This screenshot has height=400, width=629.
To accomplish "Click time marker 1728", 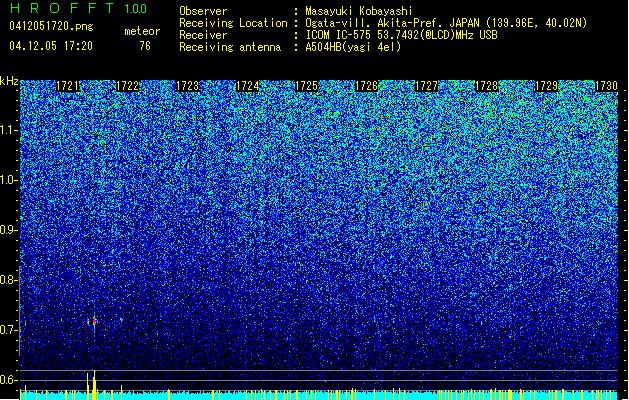I will 487,86.
